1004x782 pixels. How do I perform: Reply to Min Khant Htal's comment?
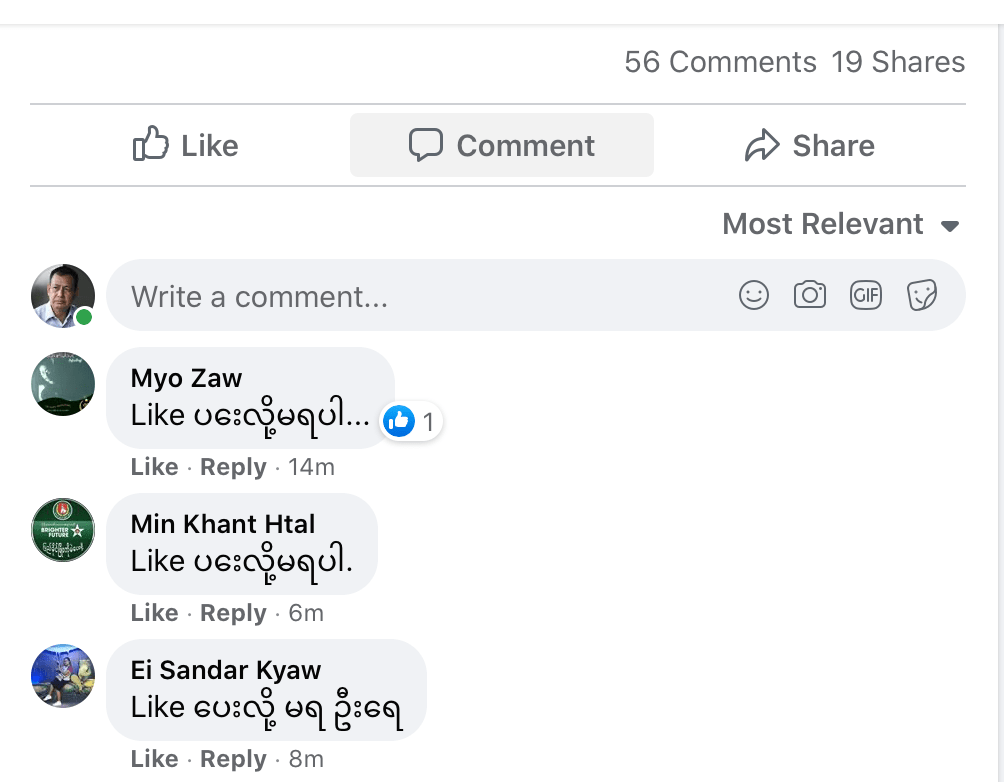click(233, 613)
